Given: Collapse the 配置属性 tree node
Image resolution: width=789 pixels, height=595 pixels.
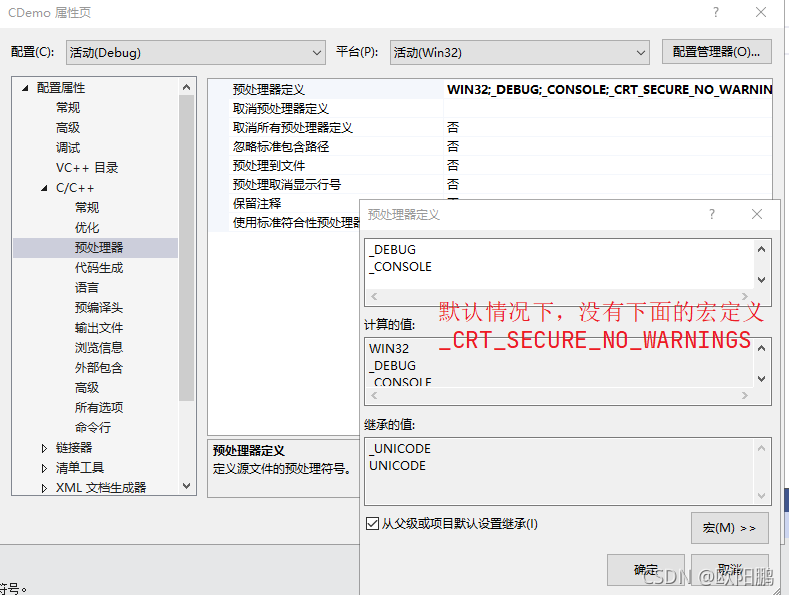Looking at the screenshot, I should coord(25,88).
